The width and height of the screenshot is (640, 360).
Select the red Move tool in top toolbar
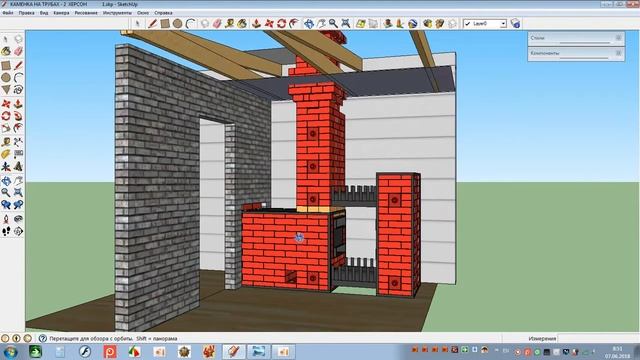pos(269,24)
